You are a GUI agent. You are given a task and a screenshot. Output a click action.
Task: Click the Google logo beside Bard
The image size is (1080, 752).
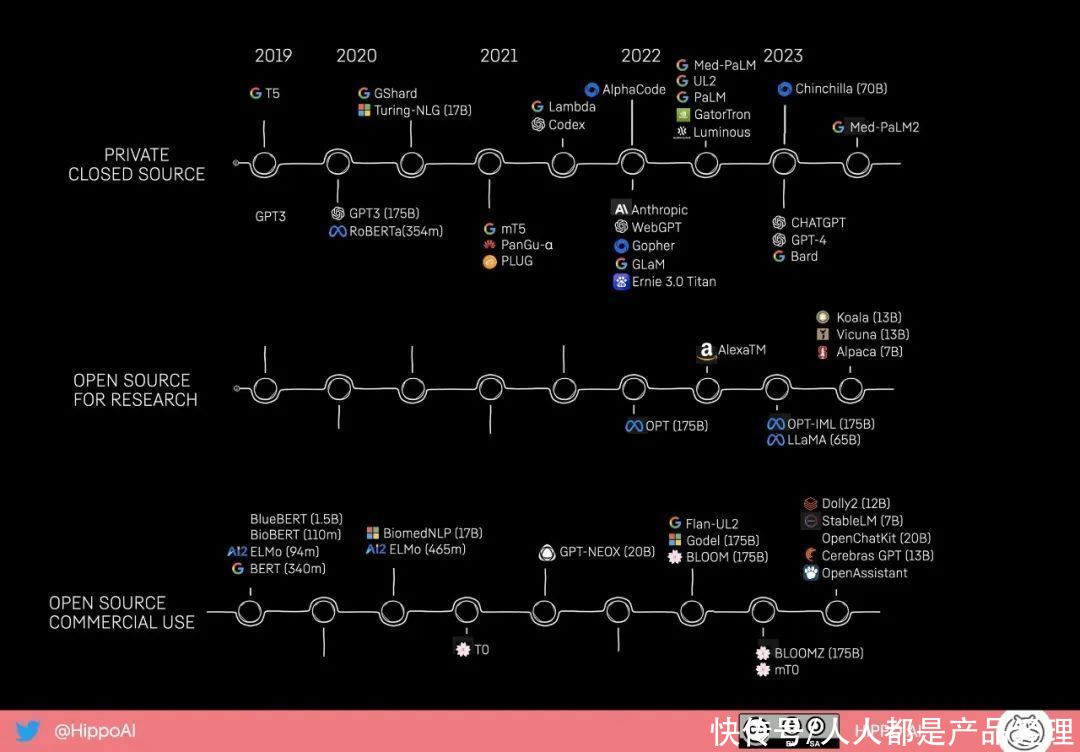pyautogui.click(x=780, y=257)
